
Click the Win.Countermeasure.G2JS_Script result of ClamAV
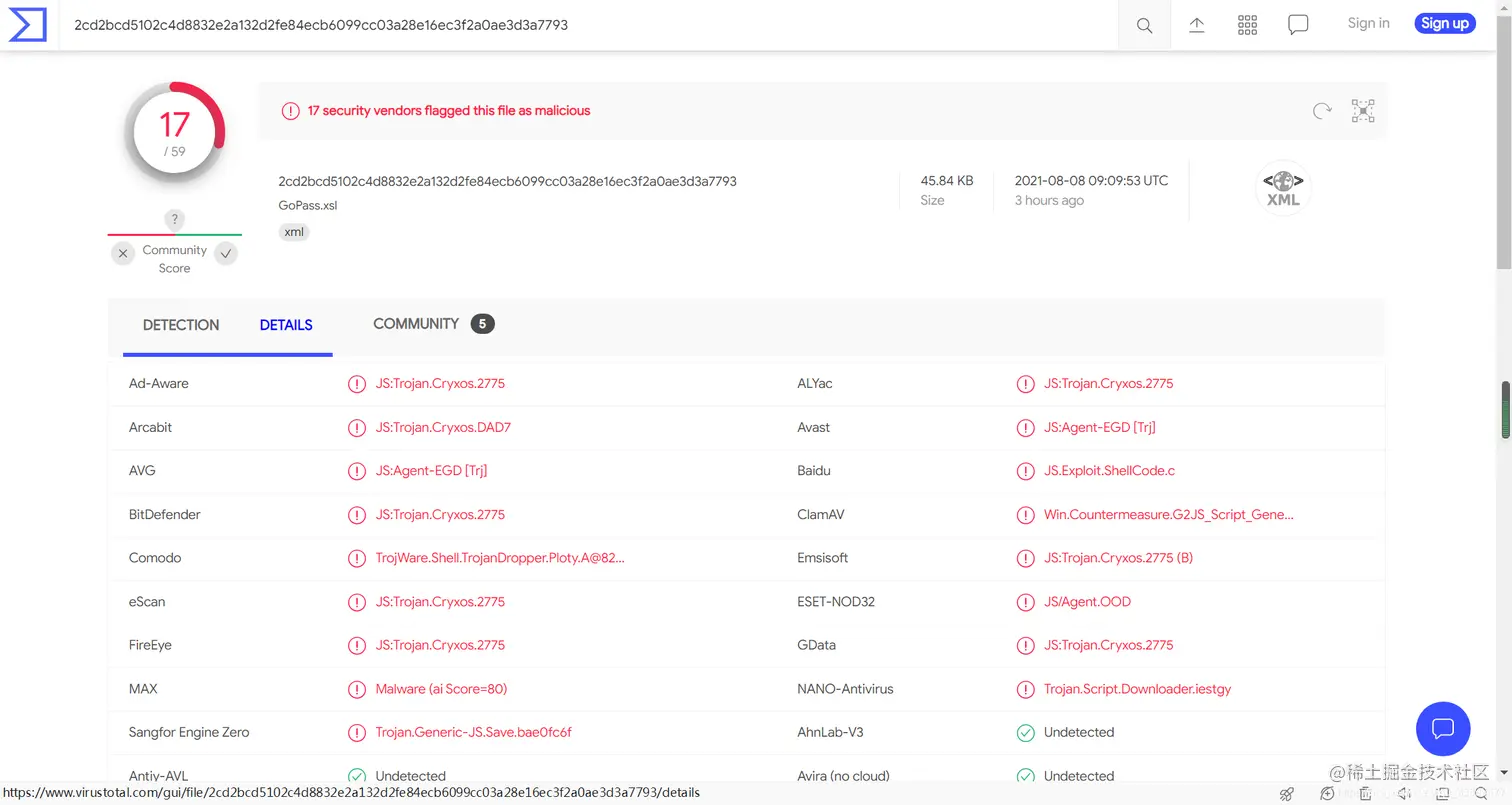[1169, 515]
